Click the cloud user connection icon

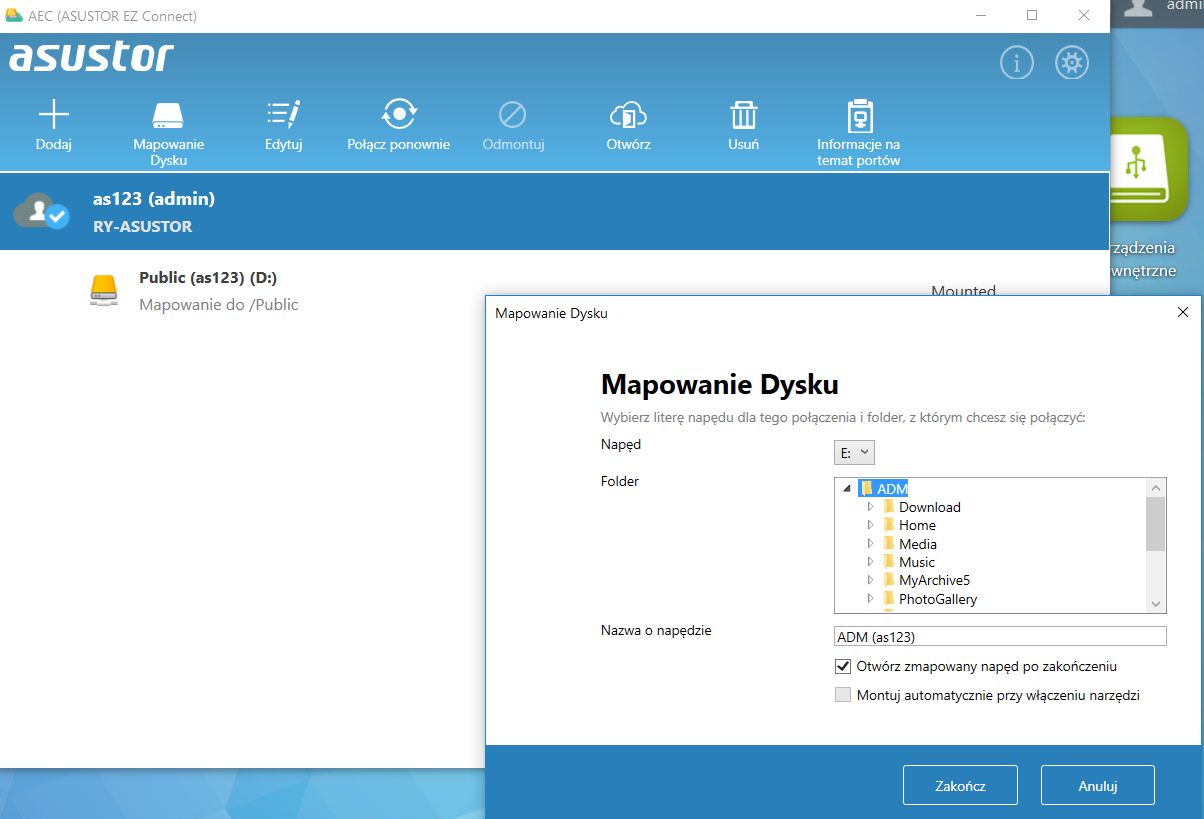pos(41,211)
